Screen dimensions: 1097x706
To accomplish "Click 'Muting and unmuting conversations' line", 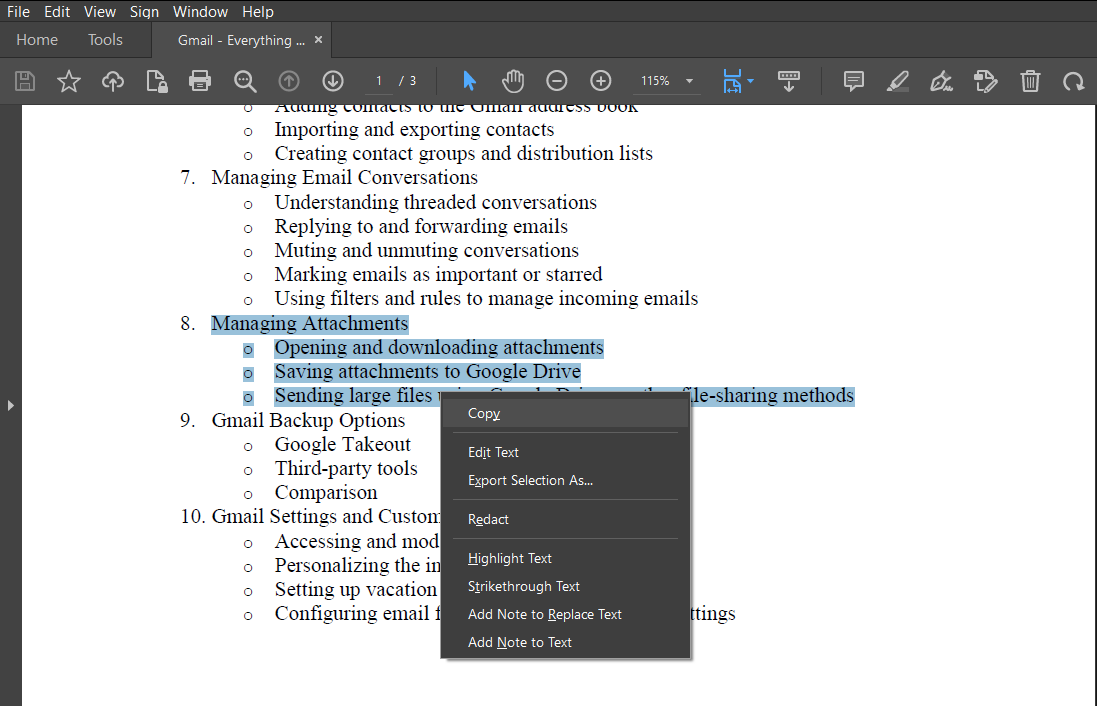I will 426,250.
